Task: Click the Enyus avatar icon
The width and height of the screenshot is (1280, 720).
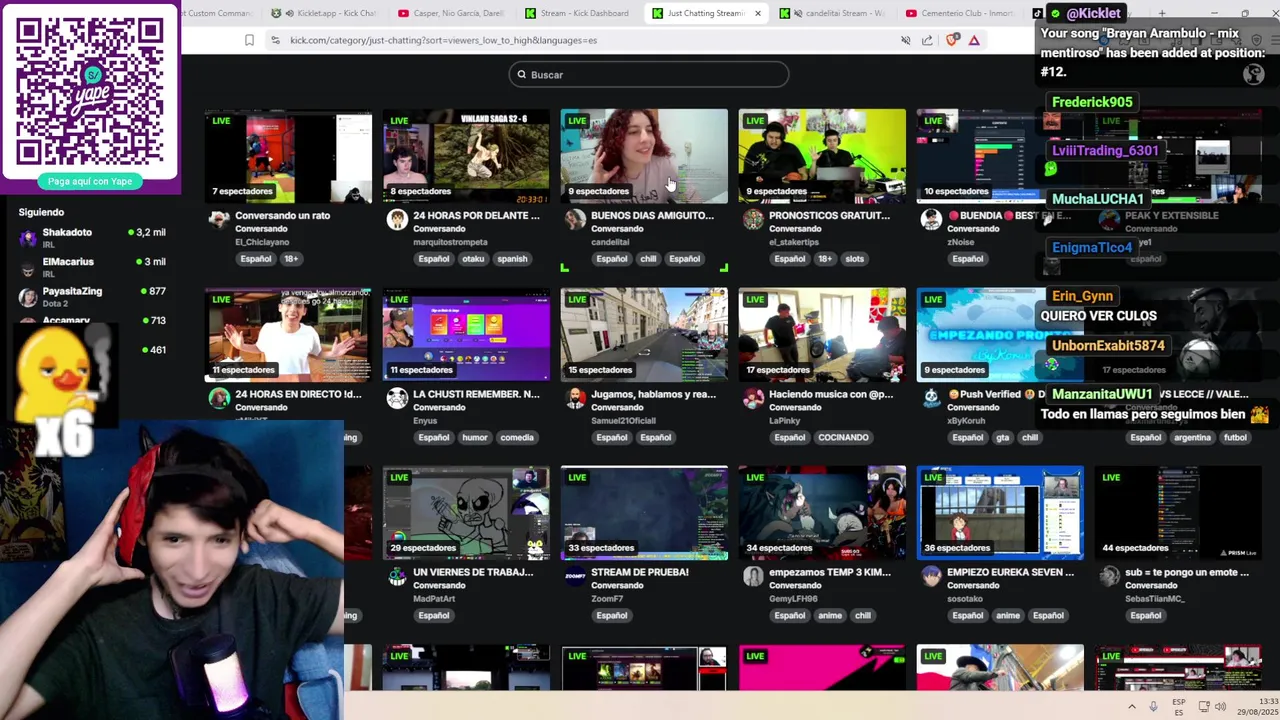Action: [x=397, y=398]
